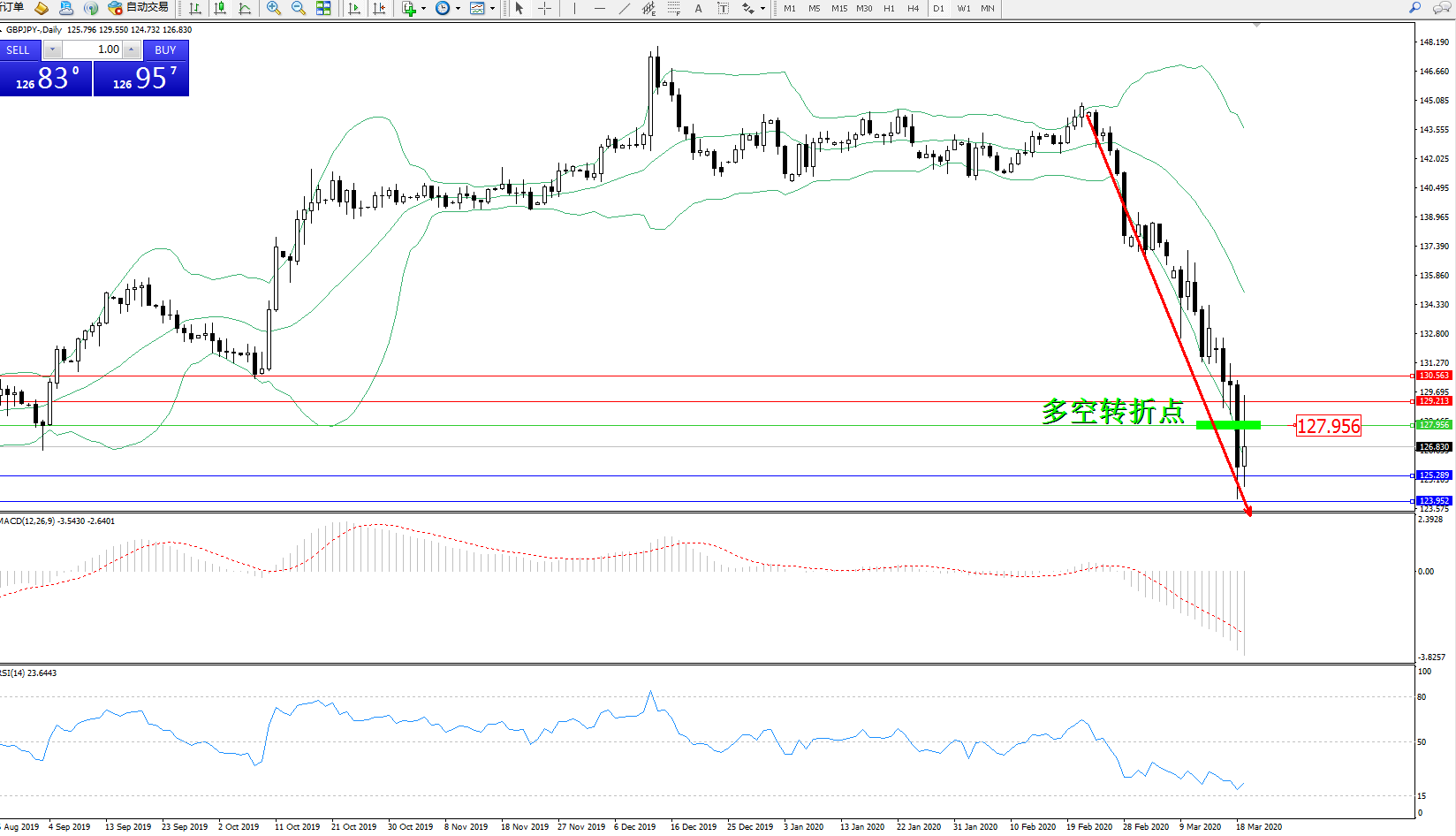
Task: Open the templates dropdown arrow
Action: pyautogui.click(x=492, y=9)
